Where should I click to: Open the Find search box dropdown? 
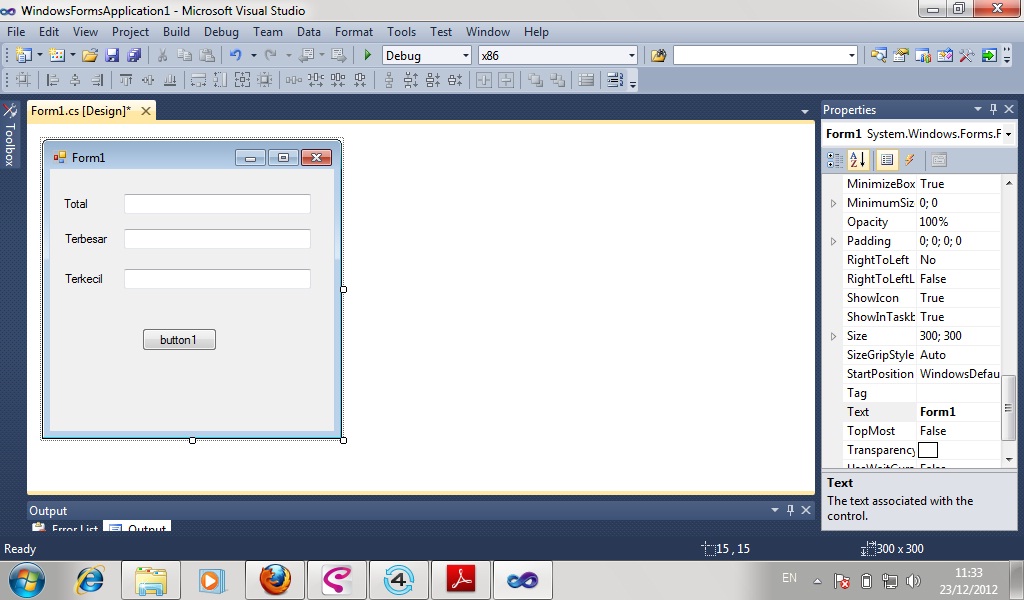pos(852,55)
